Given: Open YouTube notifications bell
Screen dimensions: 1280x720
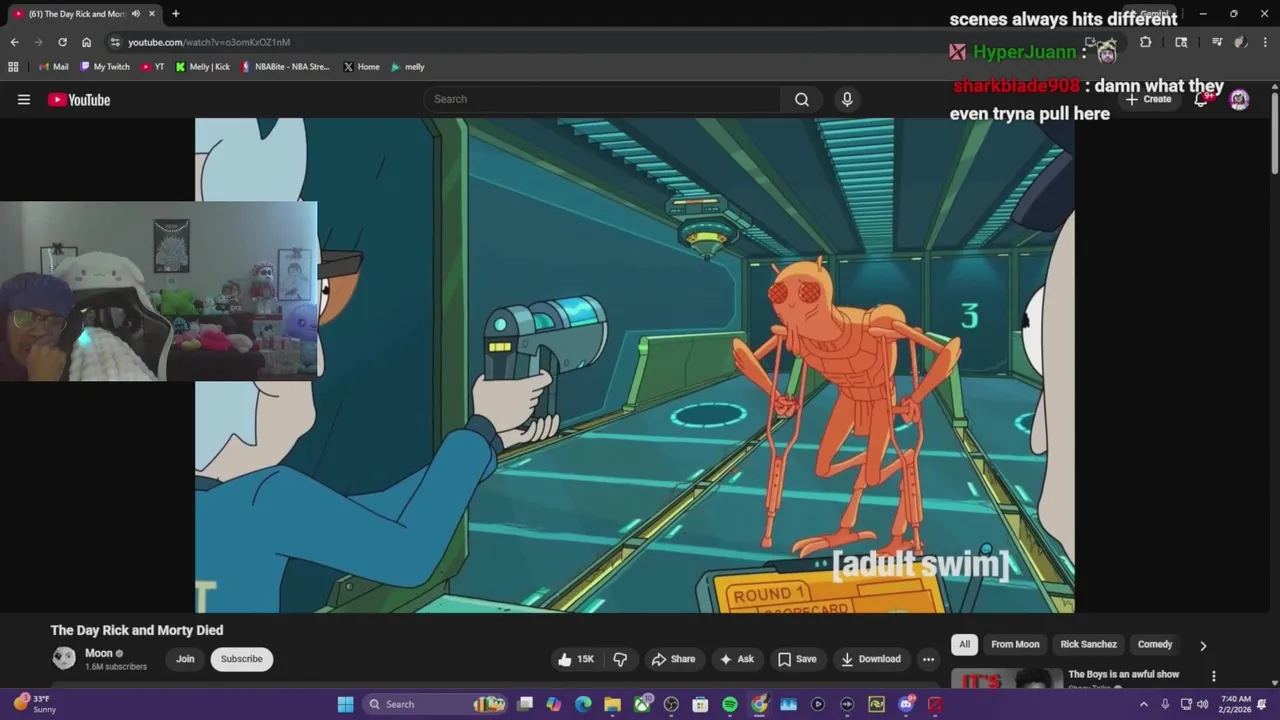Looking at the screenshot, I should click(x=1201, y=99).
